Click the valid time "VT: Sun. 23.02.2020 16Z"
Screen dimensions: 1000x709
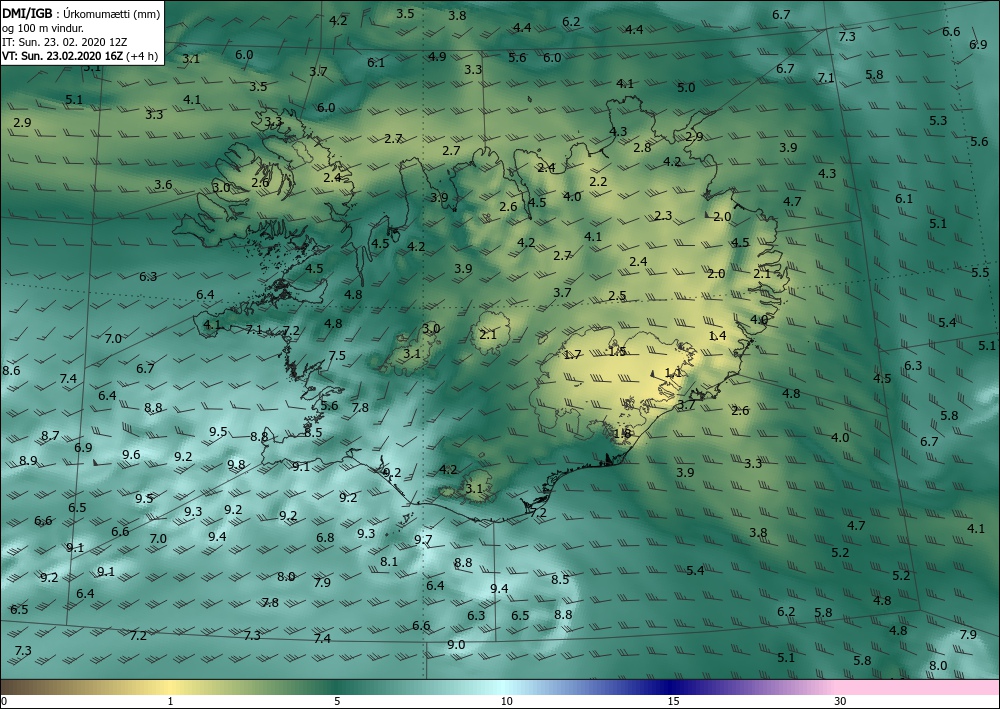[63, 55]
